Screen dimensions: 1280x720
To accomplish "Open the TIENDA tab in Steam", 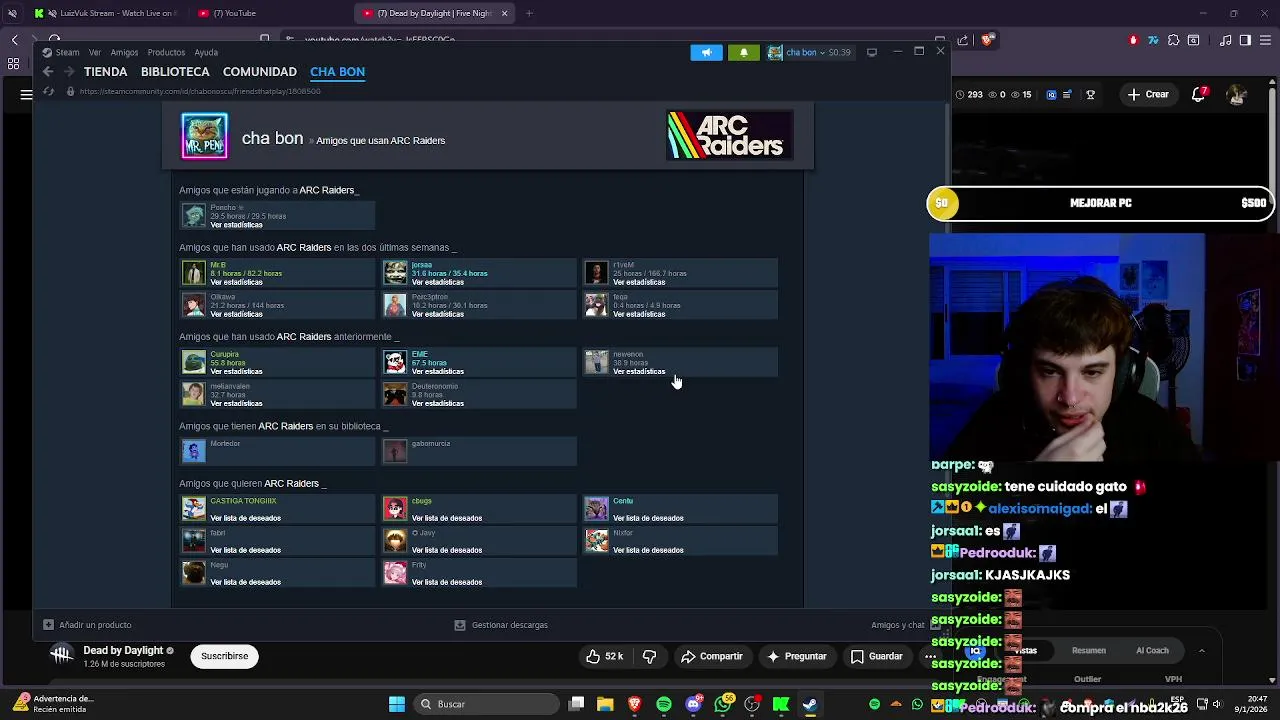I will point(105,72).
